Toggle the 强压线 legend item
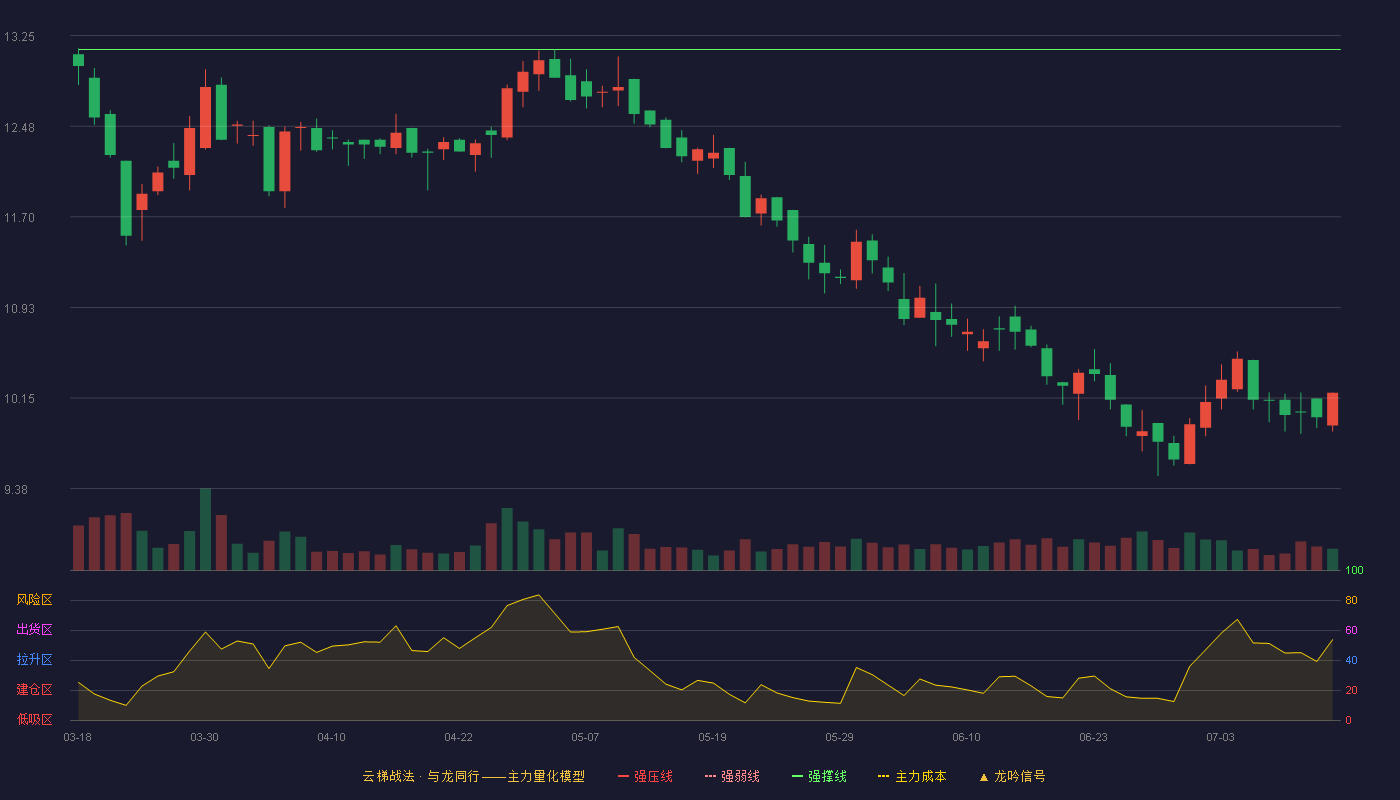This screenshot has width=1400, height=800. [645, 776]
